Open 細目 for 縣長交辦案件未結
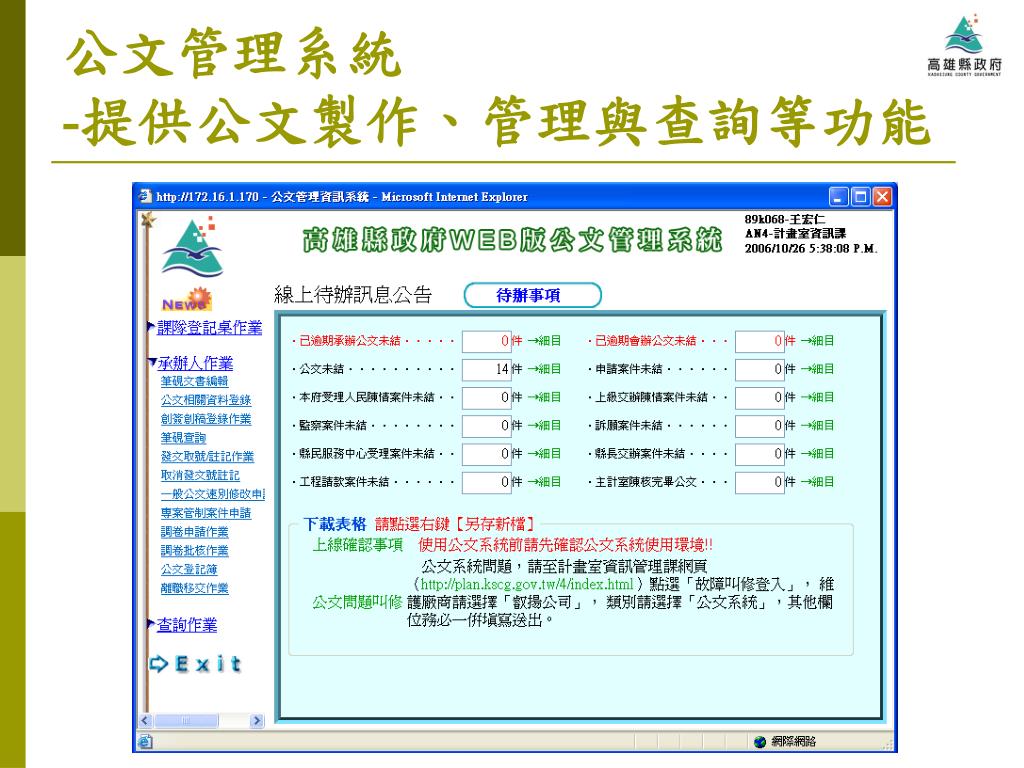The width and height of the screenshot is (1024, 768). 818,454
